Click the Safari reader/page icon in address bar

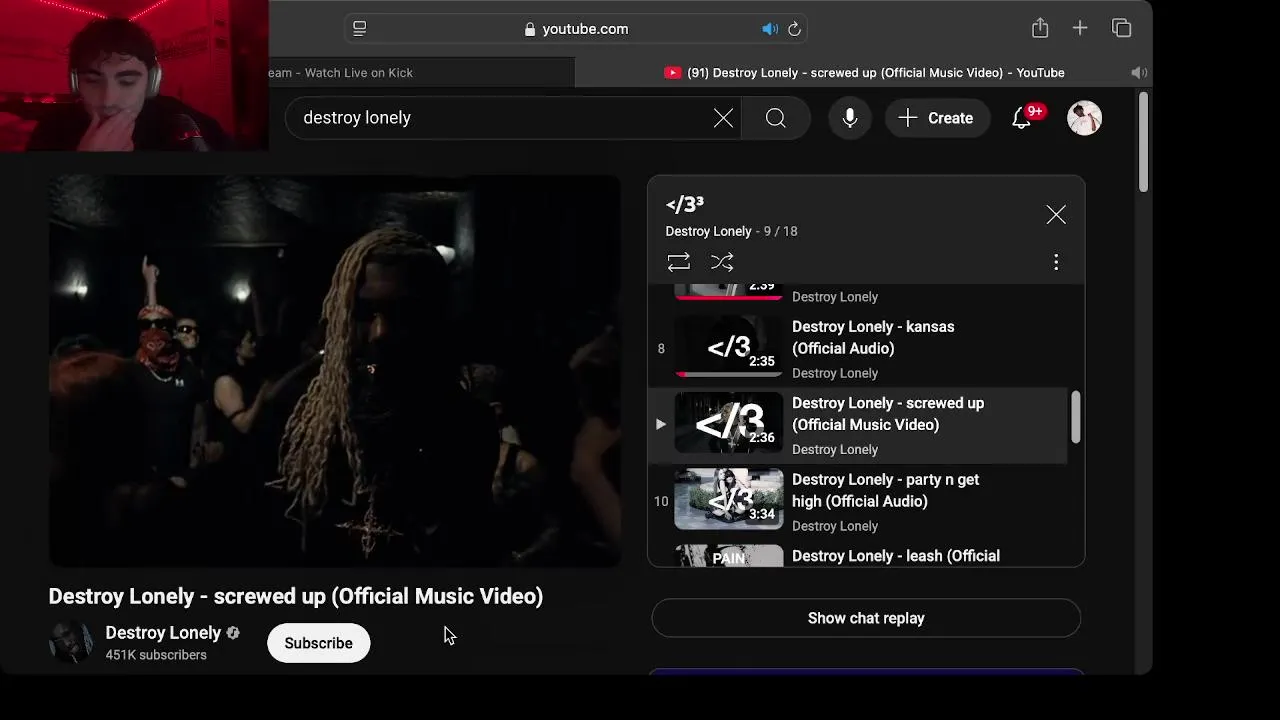tap(360, 29)
